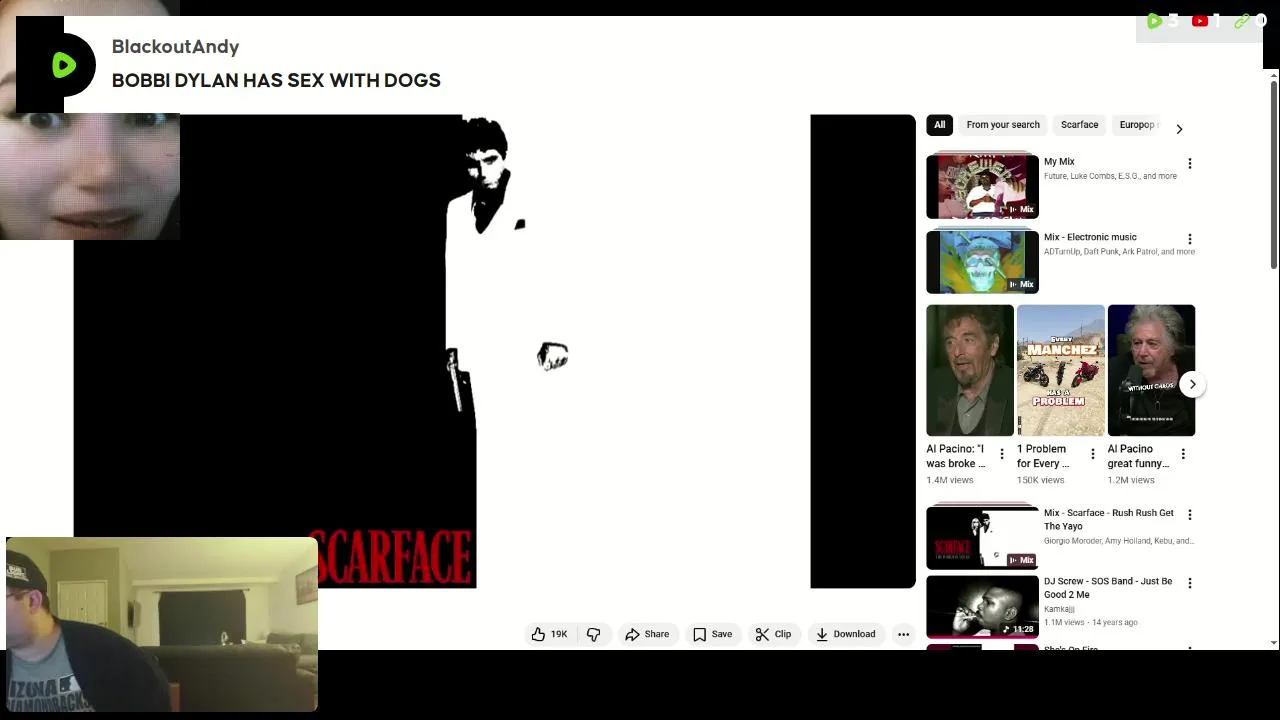Click the green Rumble viewer count icon
This screenshot has height=720, width=1280.
1155,21
